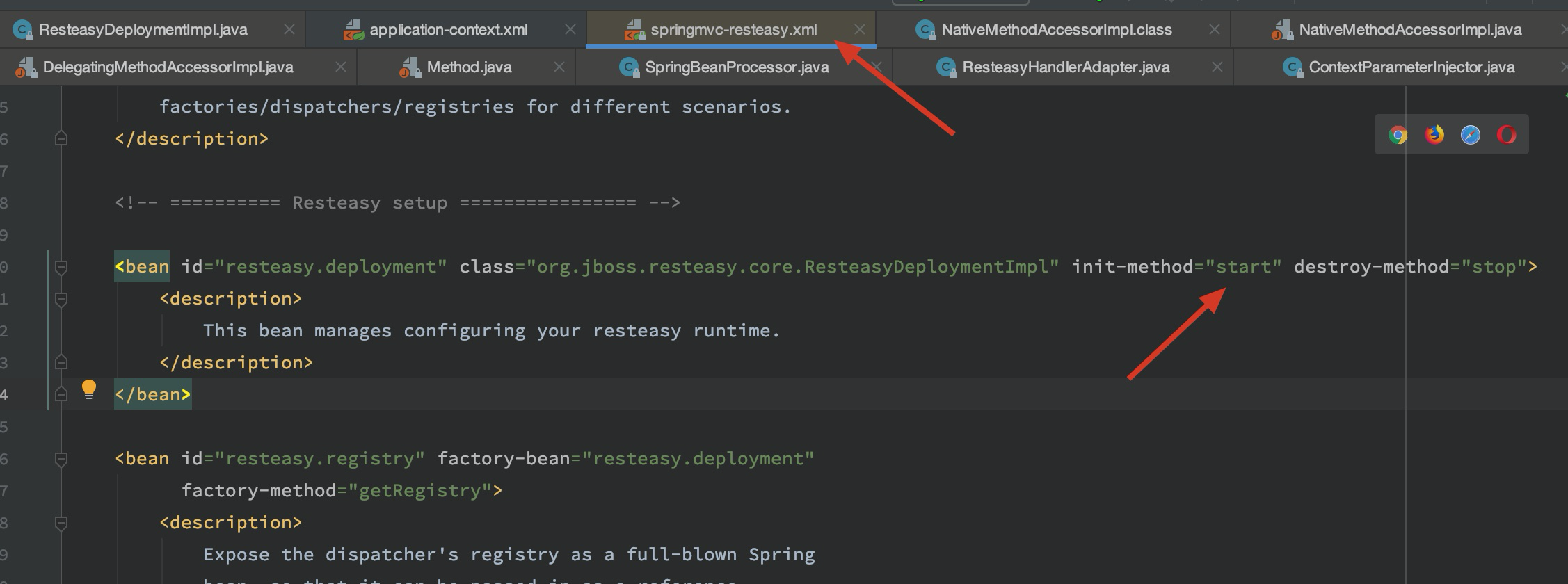Click the DelegatingMethodAccessorImpl.java file icon
The width and height of the screenshot is (1568, 584).
pos(26,67)
